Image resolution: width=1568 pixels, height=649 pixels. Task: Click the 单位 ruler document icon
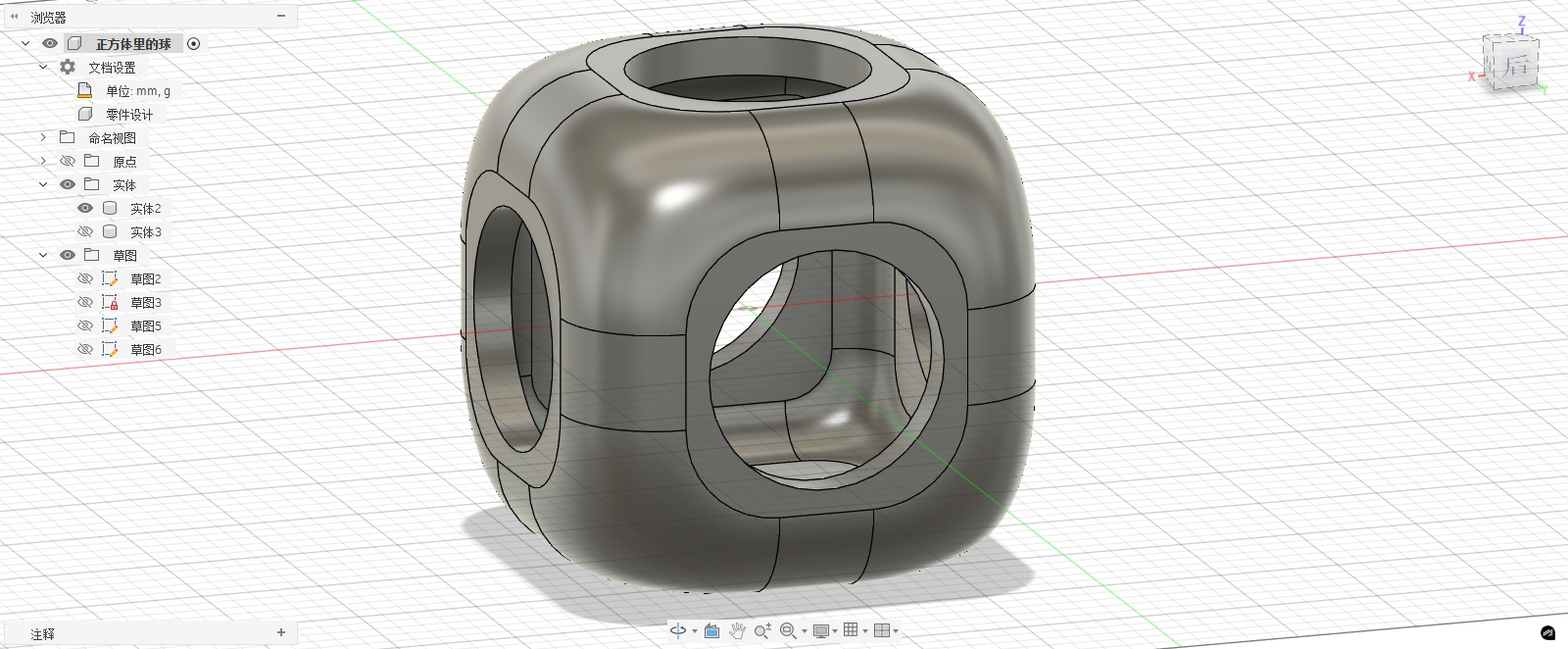click(x=85, y=90)
